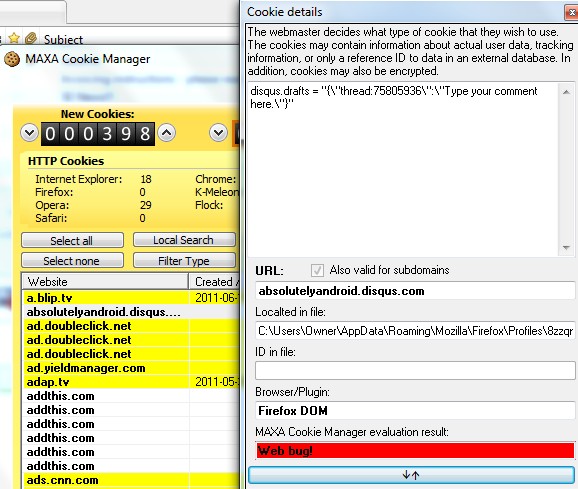Click the disqus.drafts cookie content text
The image size is (578, 489).
tap(393, 97)
